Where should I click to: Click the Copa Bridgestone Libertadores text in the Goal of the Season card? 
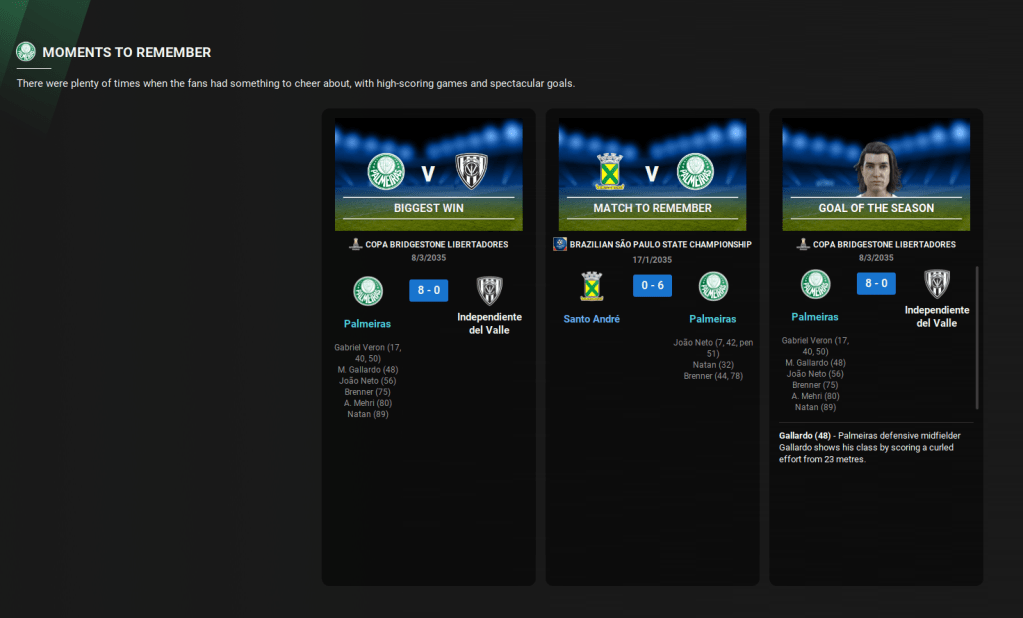(x=884, y=244)
